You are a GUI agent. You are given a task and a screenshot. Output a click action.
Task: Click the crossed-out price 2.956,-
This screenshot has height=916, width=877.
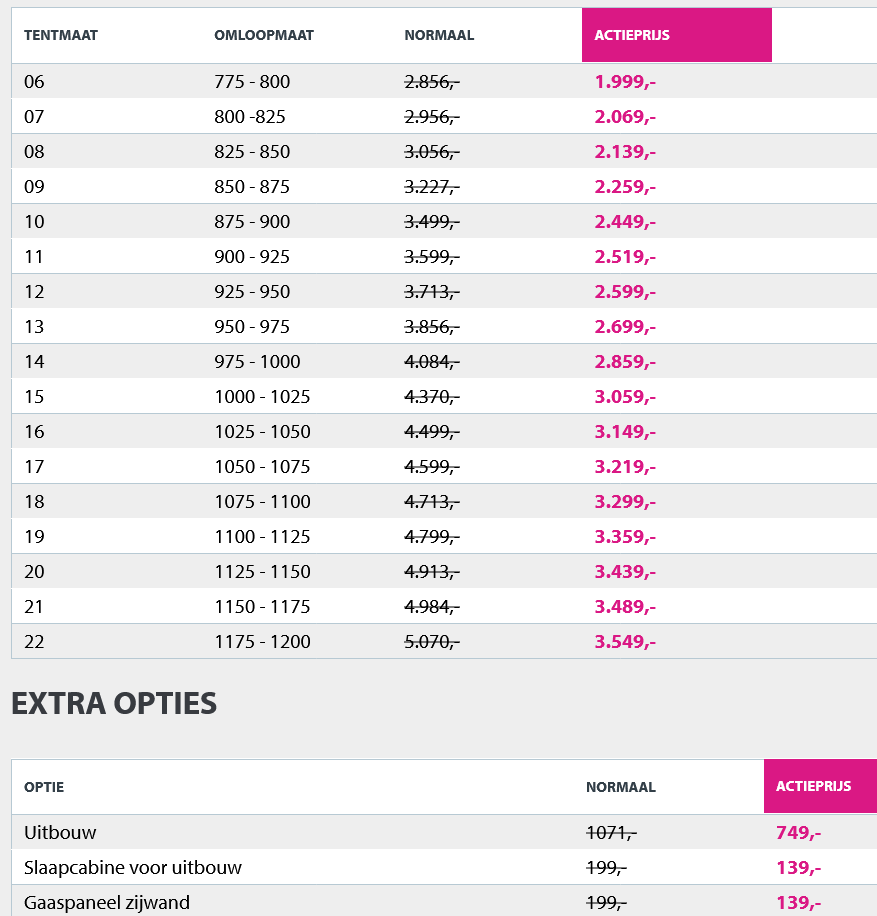click(x=432, y=117)
